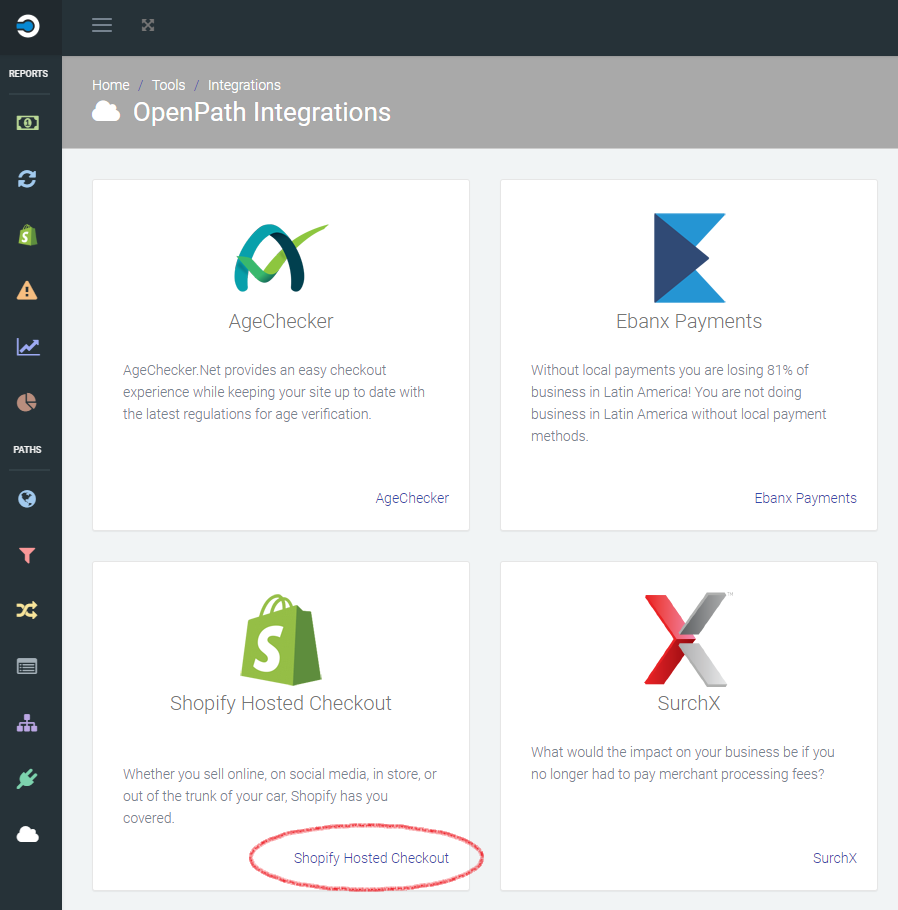Click the payment card sidebar icon
The image size is (898, 910).
click(x=28, y=666)
